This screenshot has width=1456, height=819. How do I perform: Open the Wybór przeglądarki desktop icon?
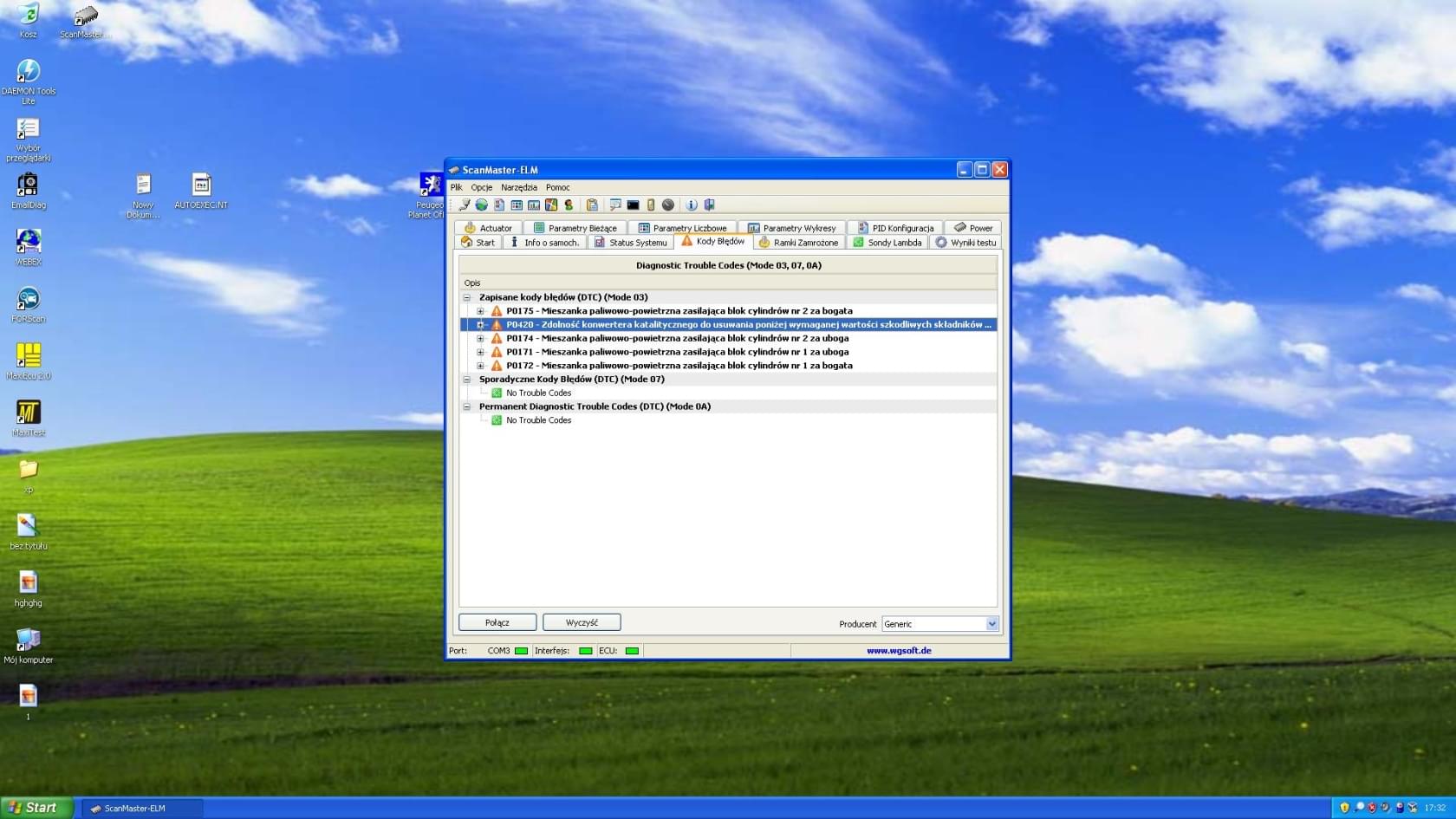(29, 140)
